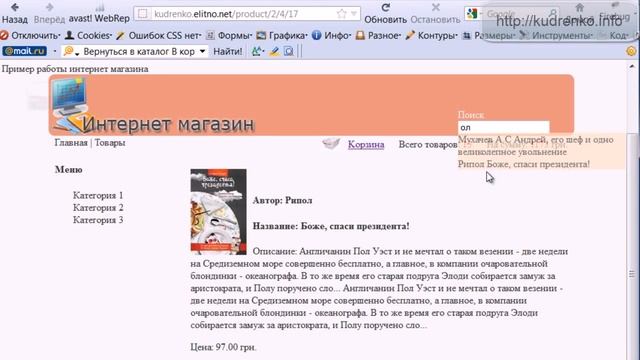The height and width of the screenshot is (360, 640).
Task: Click the price text 'Цена: 97.00 грн.'
Action: pos(223,347)
